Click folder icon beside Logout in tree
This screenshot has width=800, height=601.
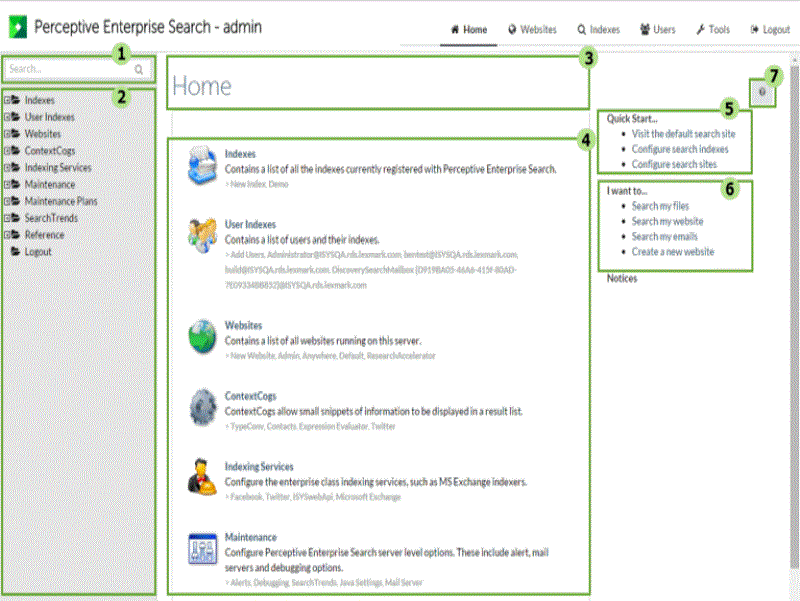pyautogui.click(x=16, y=252)
